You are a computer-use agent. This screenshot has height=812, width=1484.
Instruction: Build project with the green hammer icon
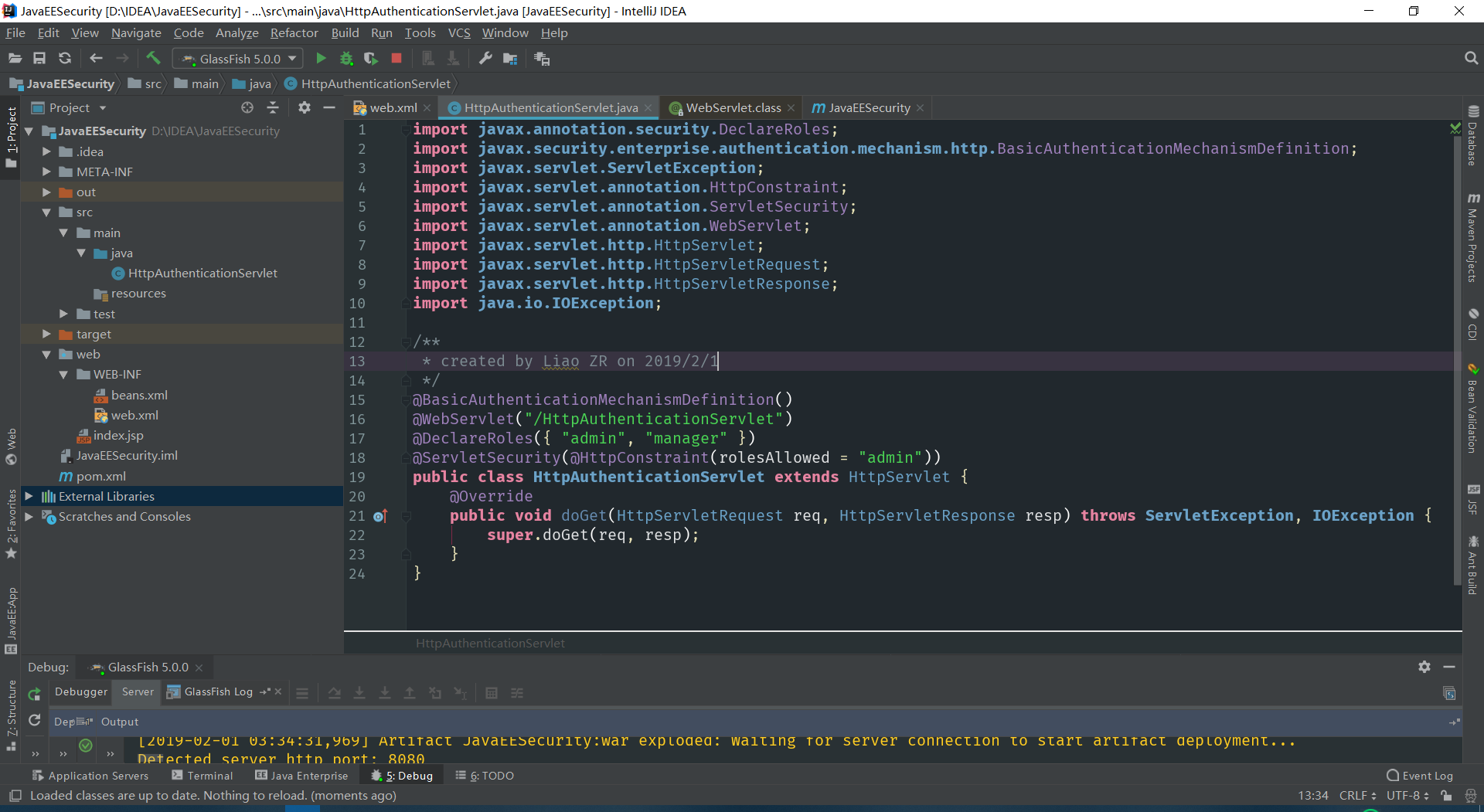[153, 59]
